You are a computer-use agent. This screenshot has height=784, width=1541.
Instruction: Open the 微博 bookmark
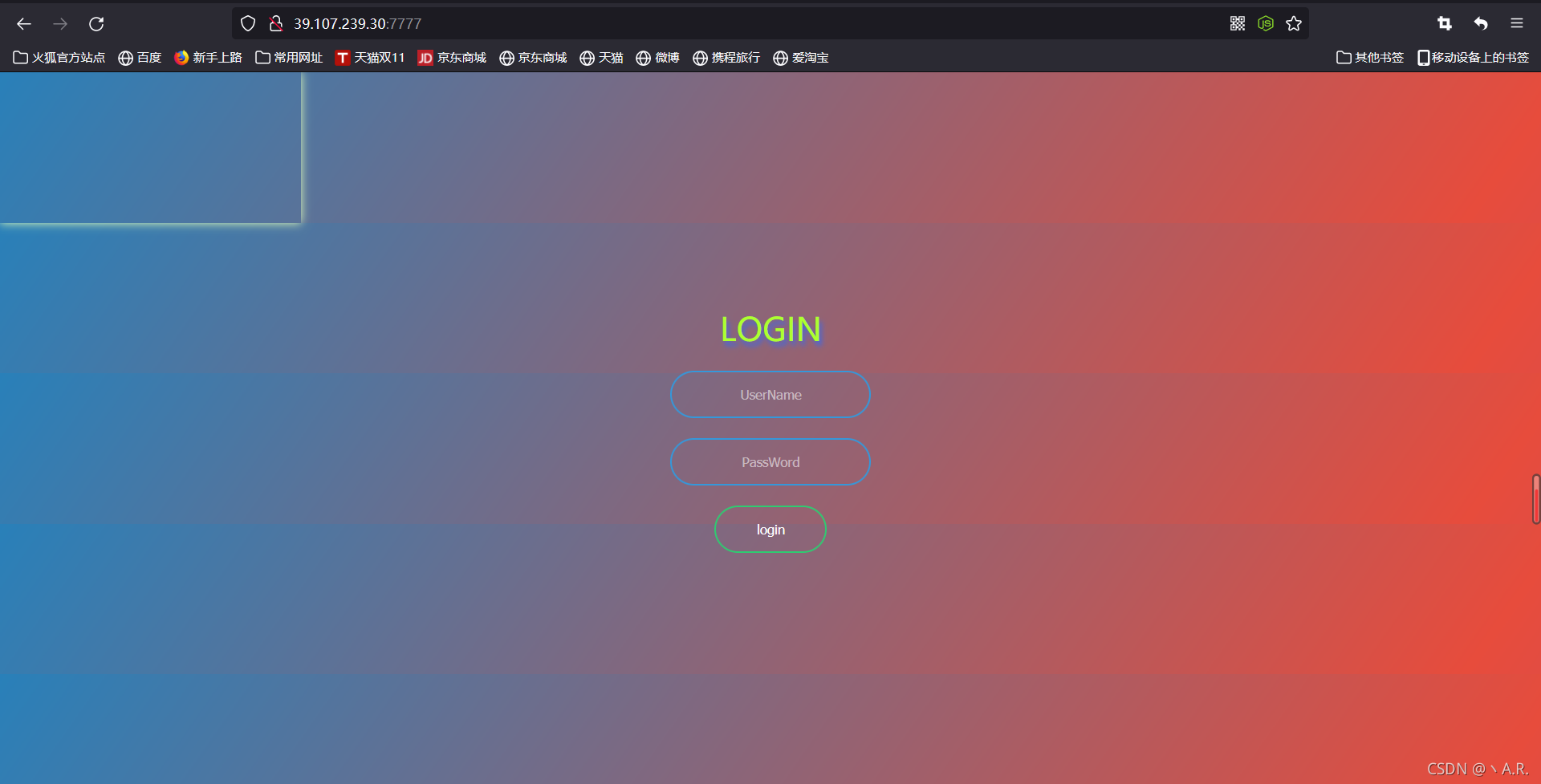pos(657,58)
